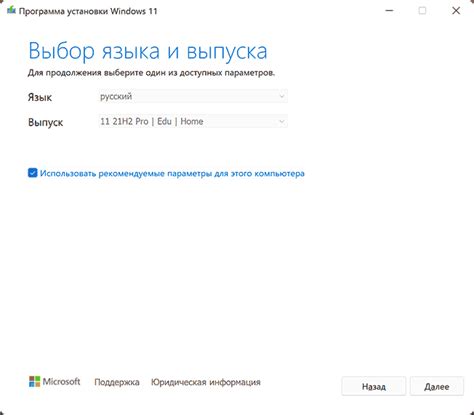The image size is (474, 415).
Task: Open the Выпуск edition dropdown
Action: pyautogui.click(x=193, y=121)
